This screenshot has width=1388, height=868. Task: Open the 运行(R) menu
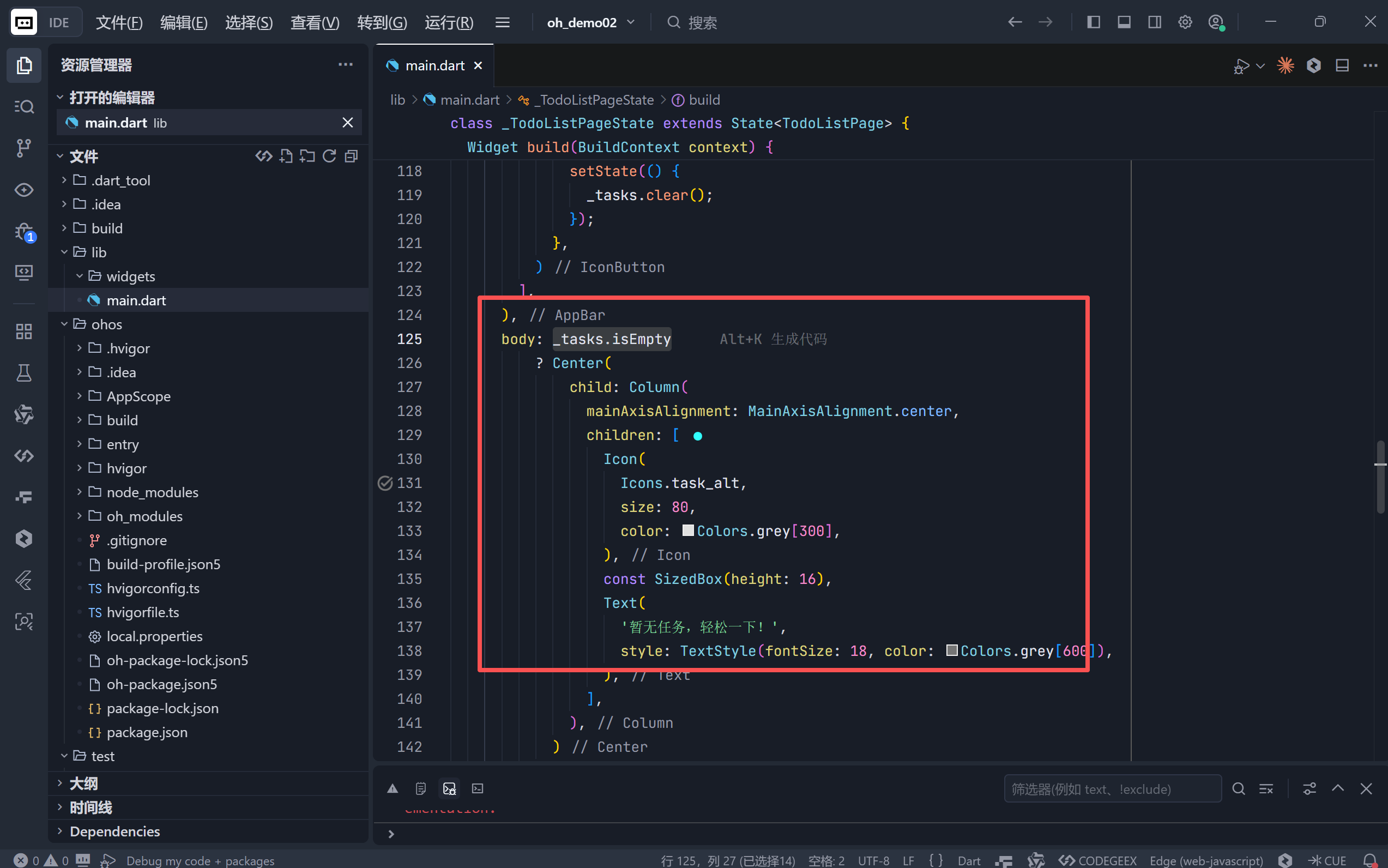pos(449,22)
